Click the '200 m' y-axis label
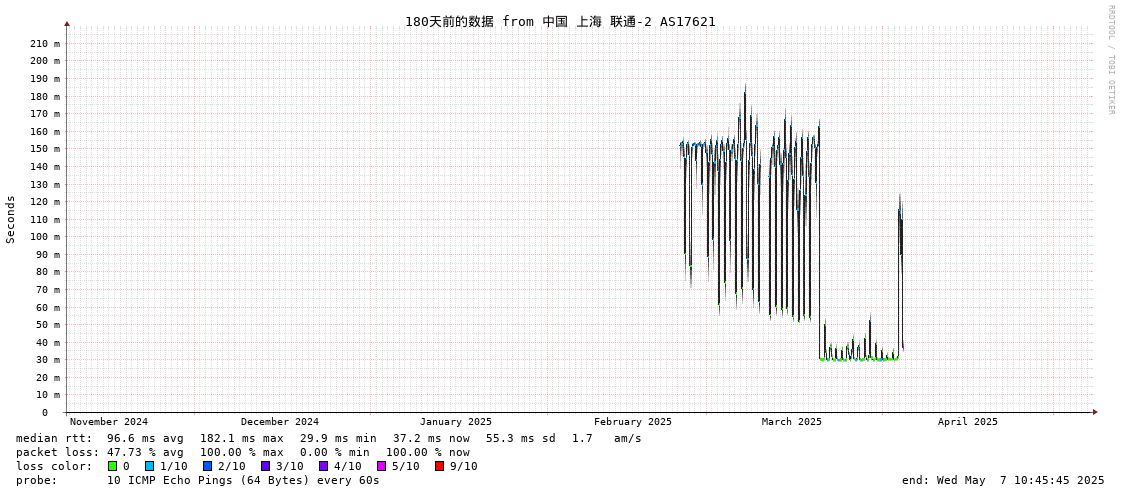The height and width of the screenshot is (494, 1121). pos(45,61)
